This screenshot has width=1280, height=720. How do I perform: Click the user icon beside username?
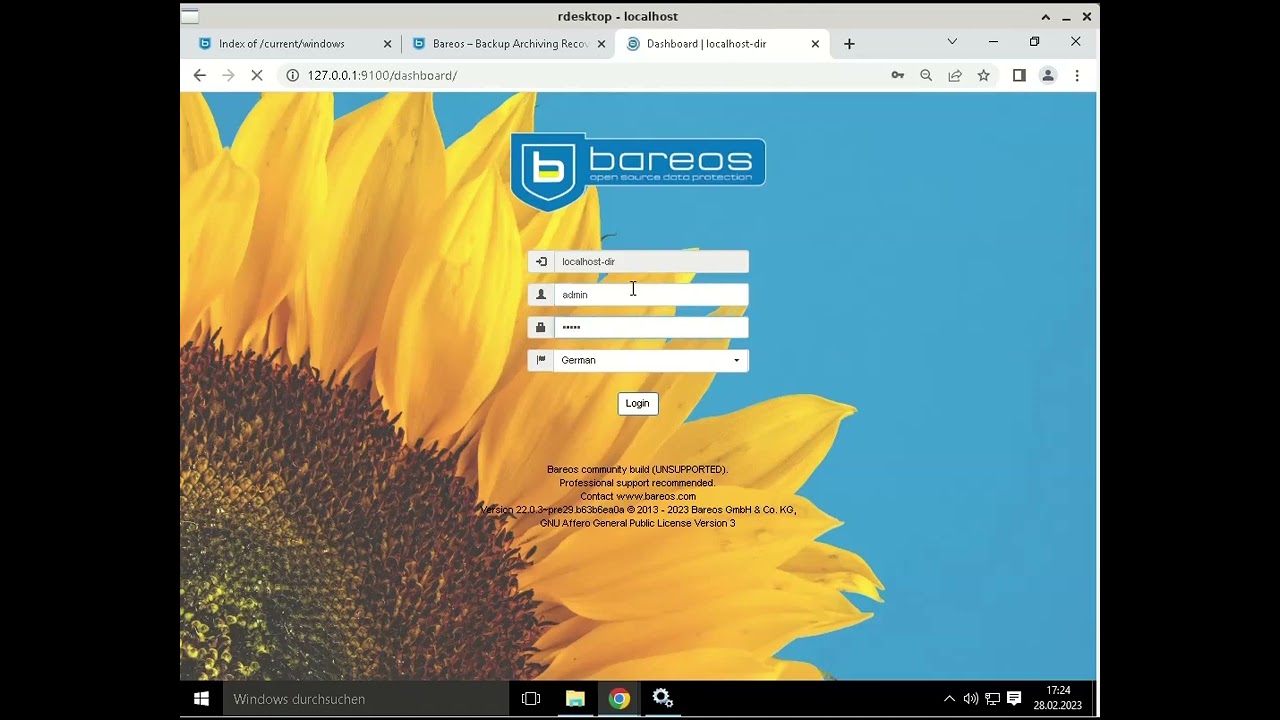(541, 294)
